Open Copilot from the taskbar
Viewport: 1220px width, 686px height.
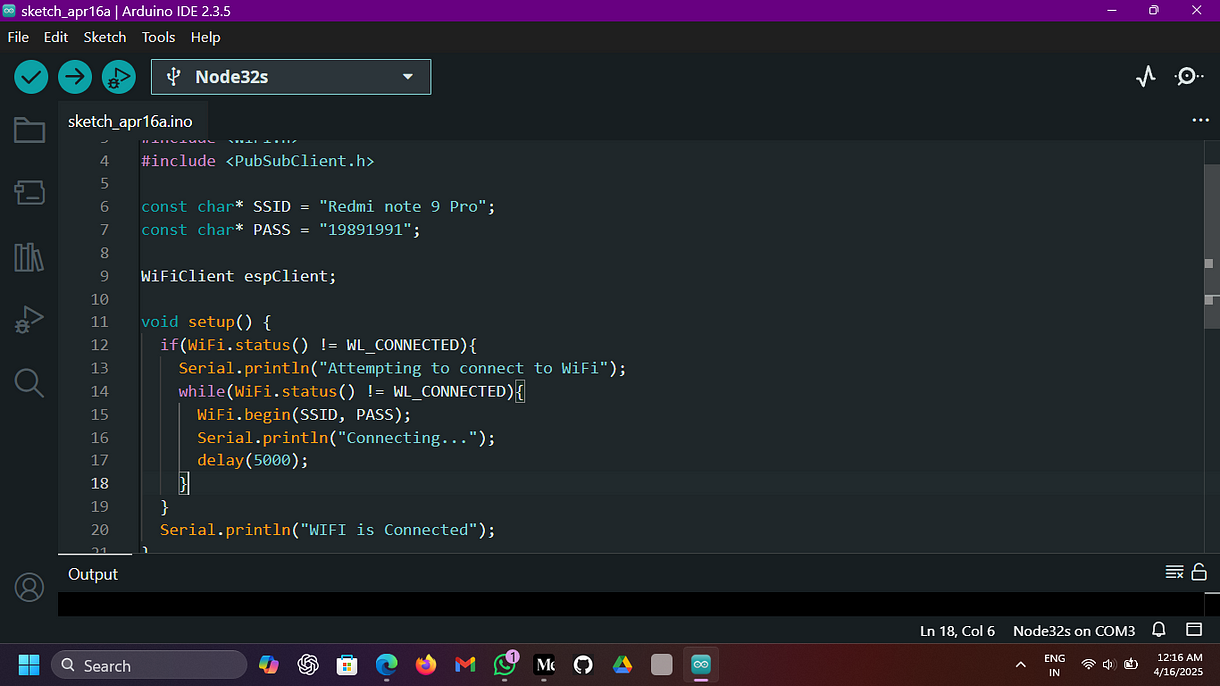pos(268,665)
